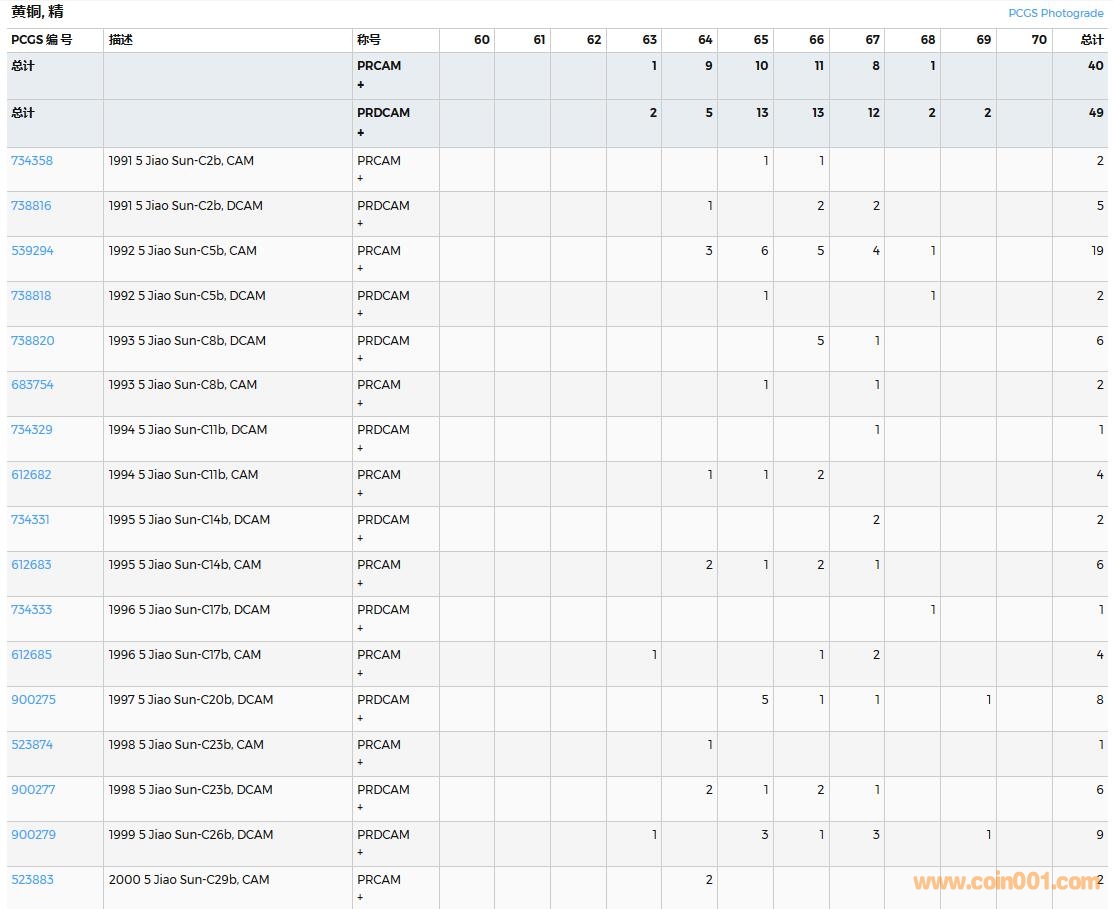Image resolution: width=1113 pixels, height=909 pixels.
Task: Open PCGS number 734333
Action: coord(32,610)
